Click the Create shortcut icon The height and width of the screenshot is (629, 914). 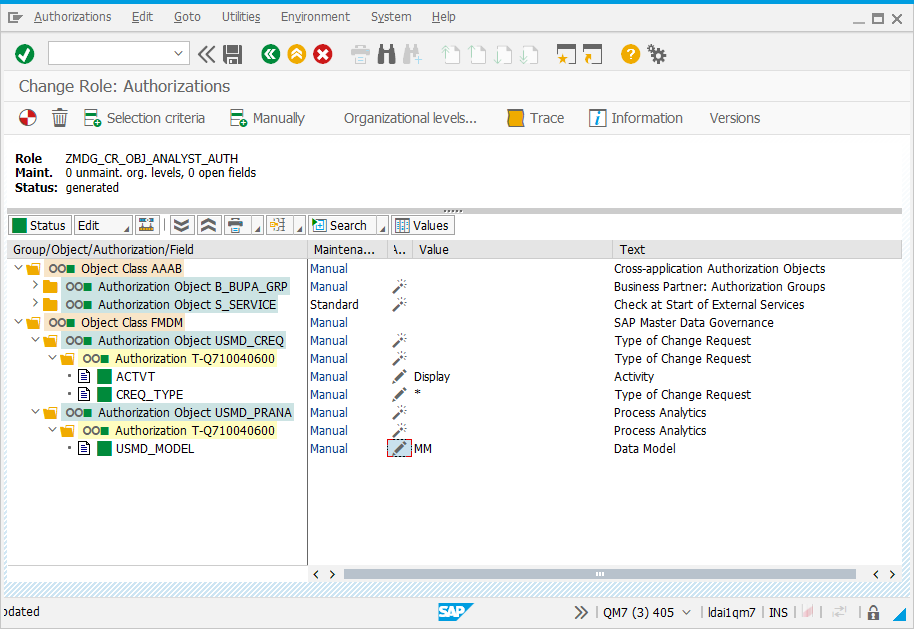click(x=592, y=54)
